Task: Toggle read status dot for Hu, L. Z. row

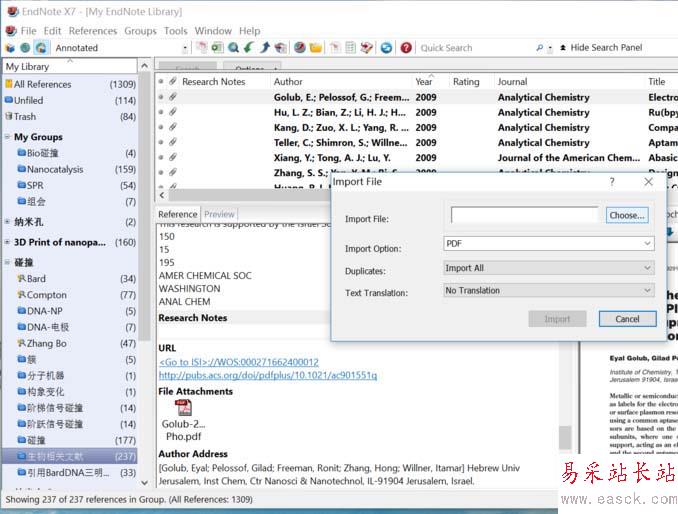Action: click(161, 112)
